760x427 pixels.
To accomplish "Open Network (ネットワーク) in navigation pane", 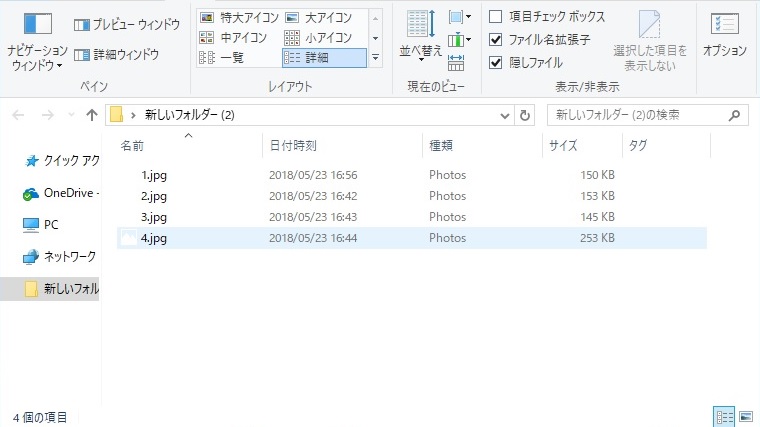I will pos(59,256).
